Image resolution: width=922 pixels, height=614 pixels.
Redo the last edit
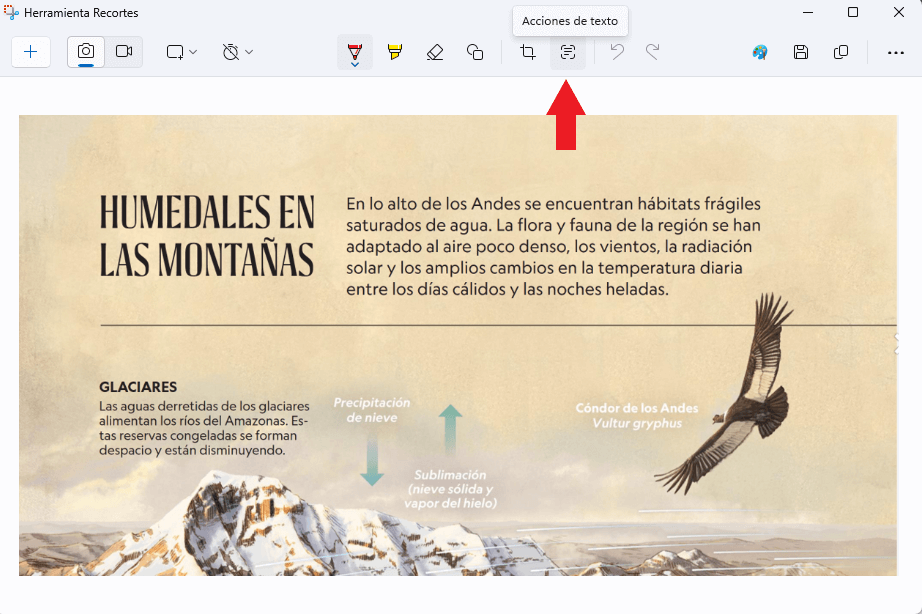[652, 52]
